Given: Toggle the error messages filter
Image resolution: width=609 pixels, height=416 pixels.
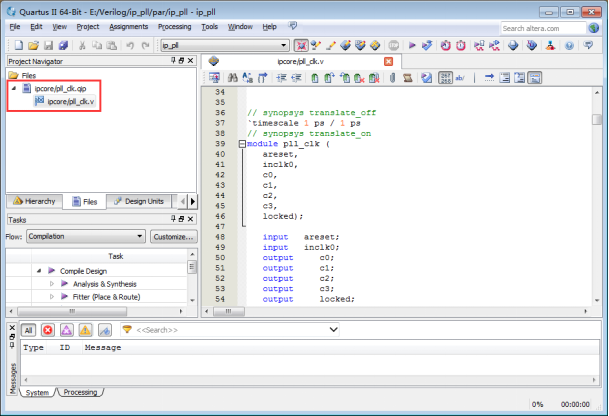Looking at the screenshot, I should pos(47,330).
